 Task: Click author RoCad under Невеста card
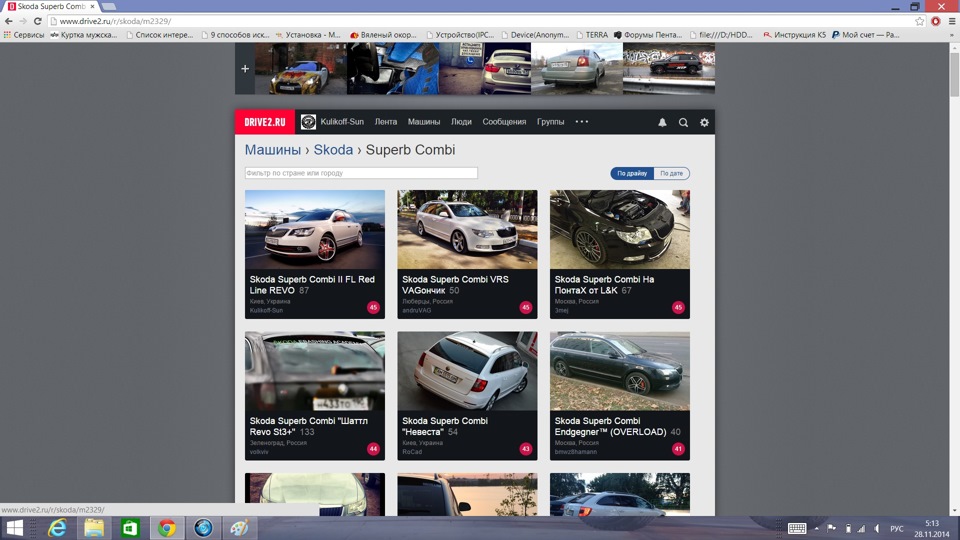pos(412,452)
